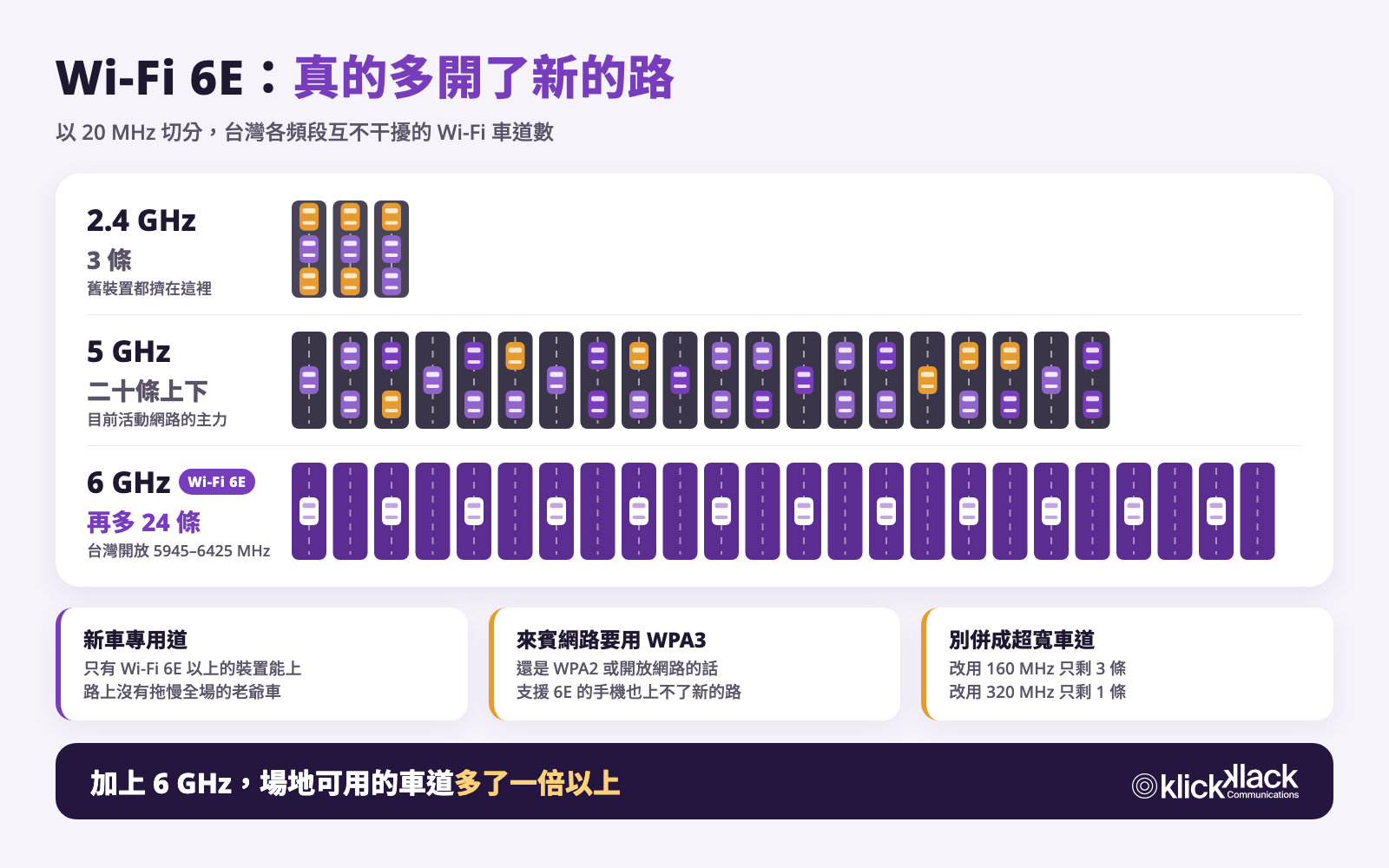The image size is (1389, 868).
Task: Select the '二十條上下' label
Action: [148, 391]
